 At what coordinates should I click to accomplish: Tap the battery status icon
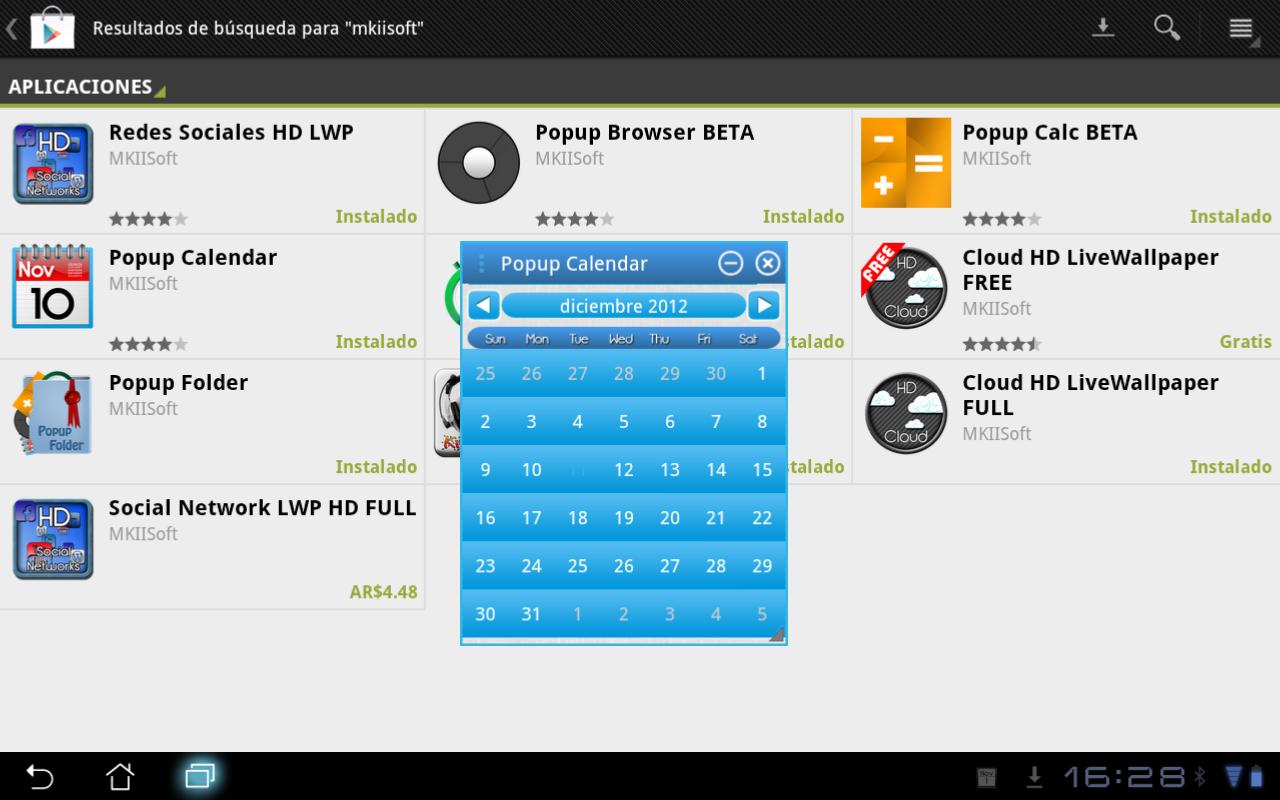1255,777
